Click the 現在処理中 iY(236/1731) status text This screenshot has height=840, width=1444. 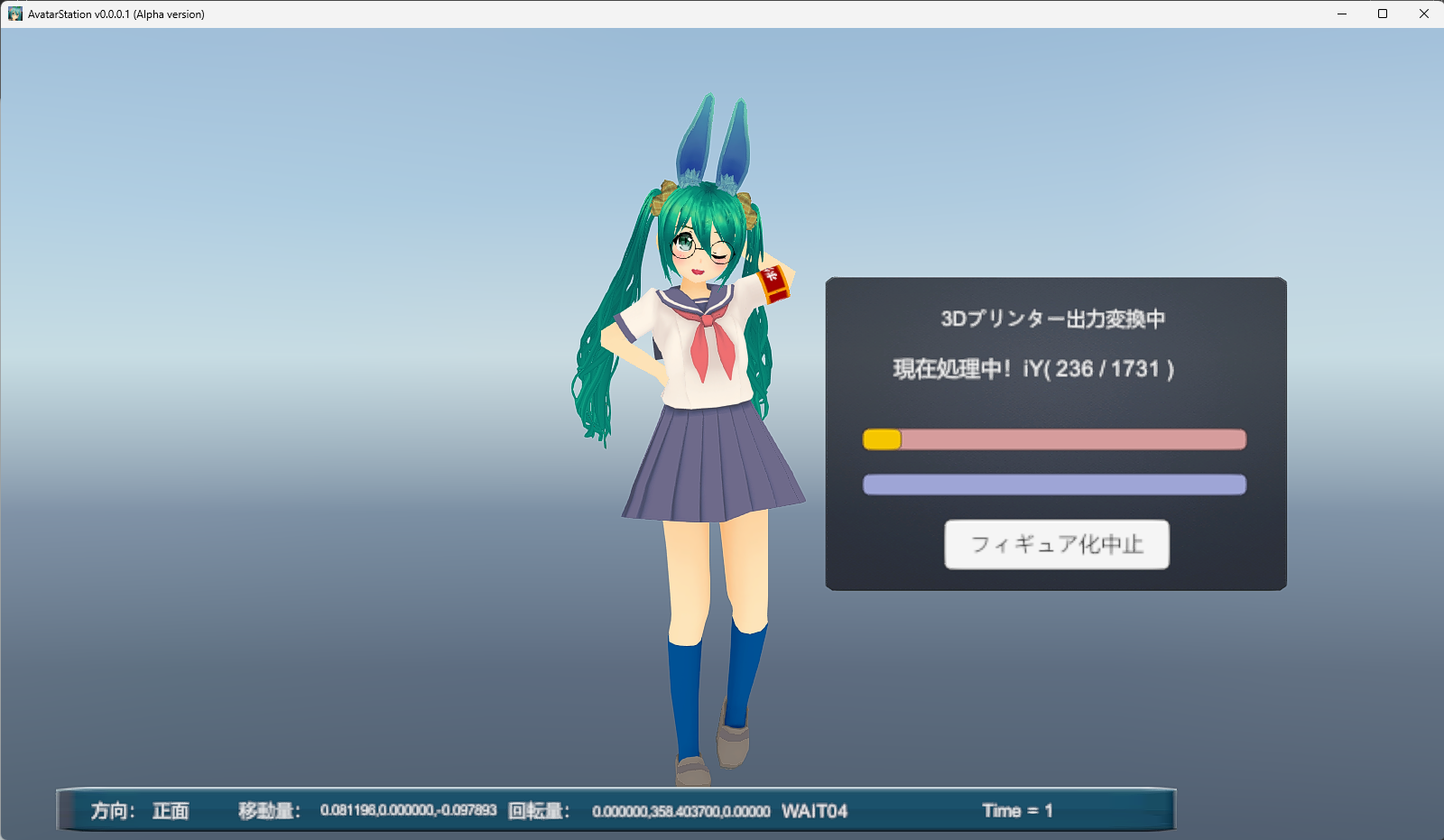point(1033,369)
